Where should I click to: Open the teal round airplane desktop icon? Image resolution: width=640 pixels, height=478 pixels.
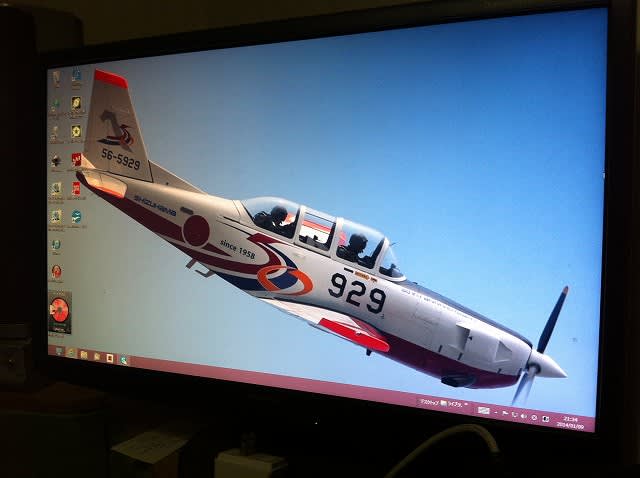point(76,216)
